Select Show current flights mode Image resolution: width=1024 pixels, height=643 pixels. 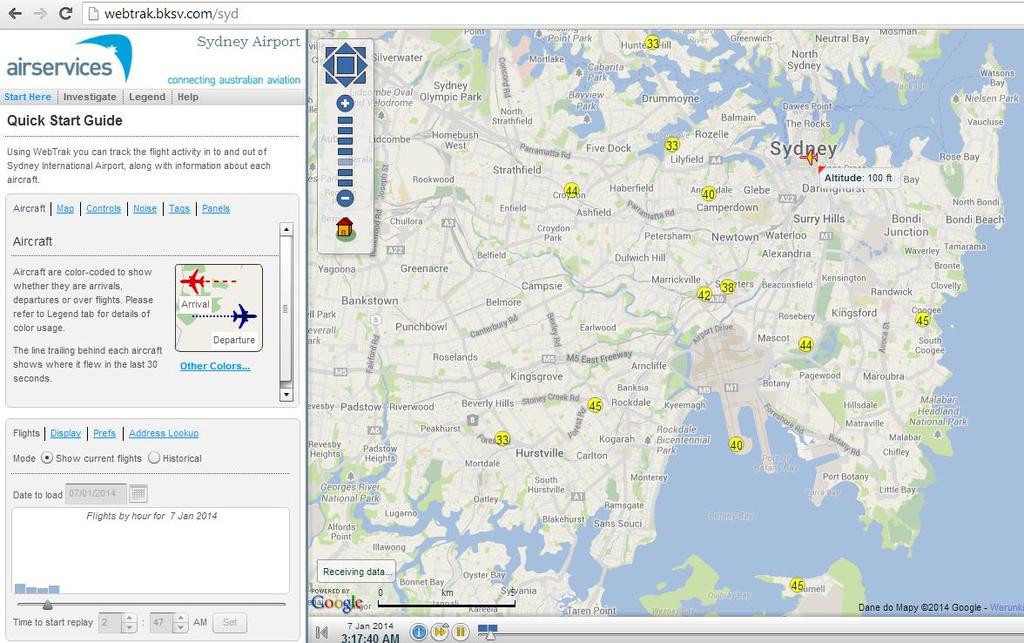tap(47, 458)
